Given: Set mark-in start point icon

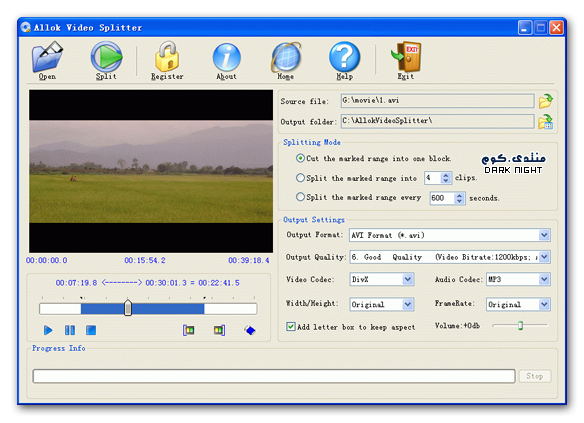Looking at the screenshot, I should click(x=189, y=330).
